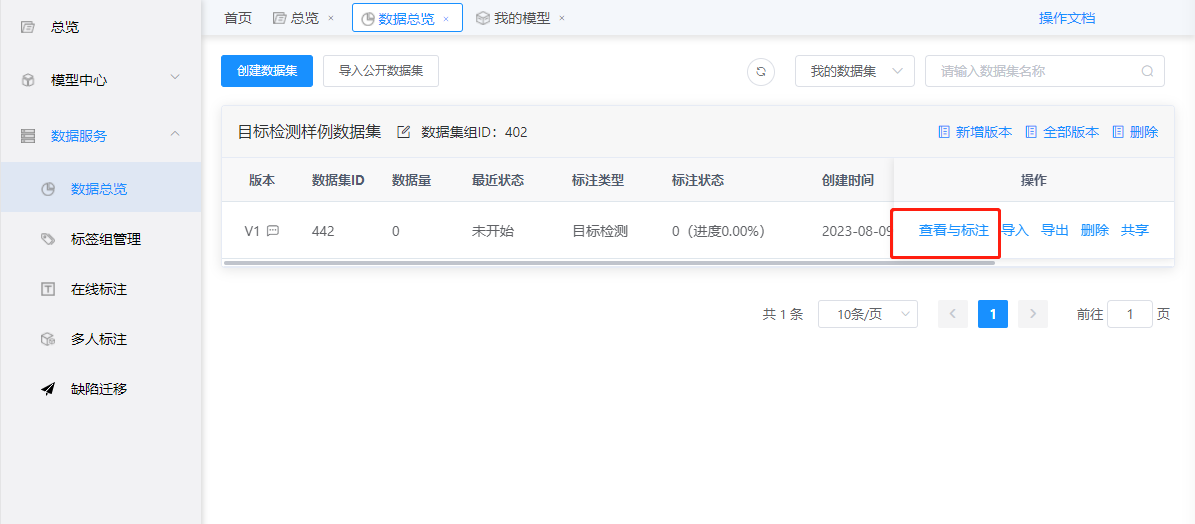The width and height of the screenshot is (1195, 524).
Task: Click the 0（进度0.00%）cell
Action: pos(719,231)
